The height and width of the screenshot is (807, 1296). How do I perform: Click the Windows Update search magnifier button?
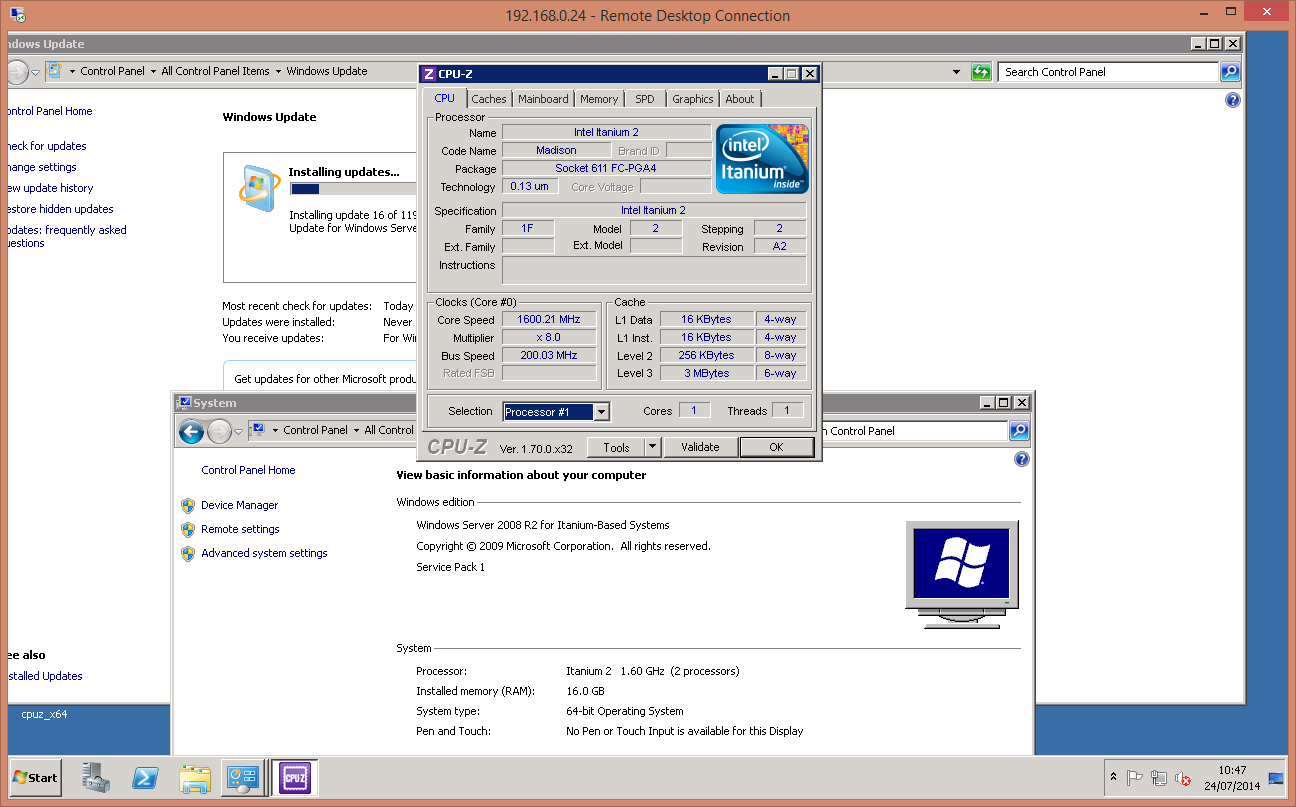1230,72
